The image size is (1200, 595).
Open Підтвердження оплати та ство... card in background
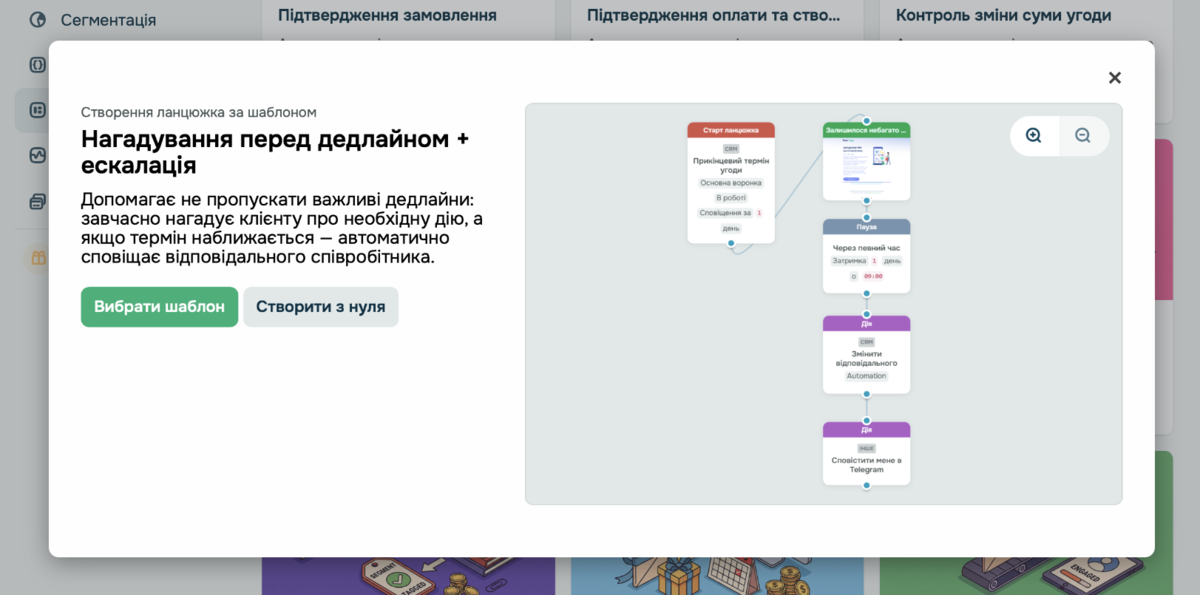point(714,15)
